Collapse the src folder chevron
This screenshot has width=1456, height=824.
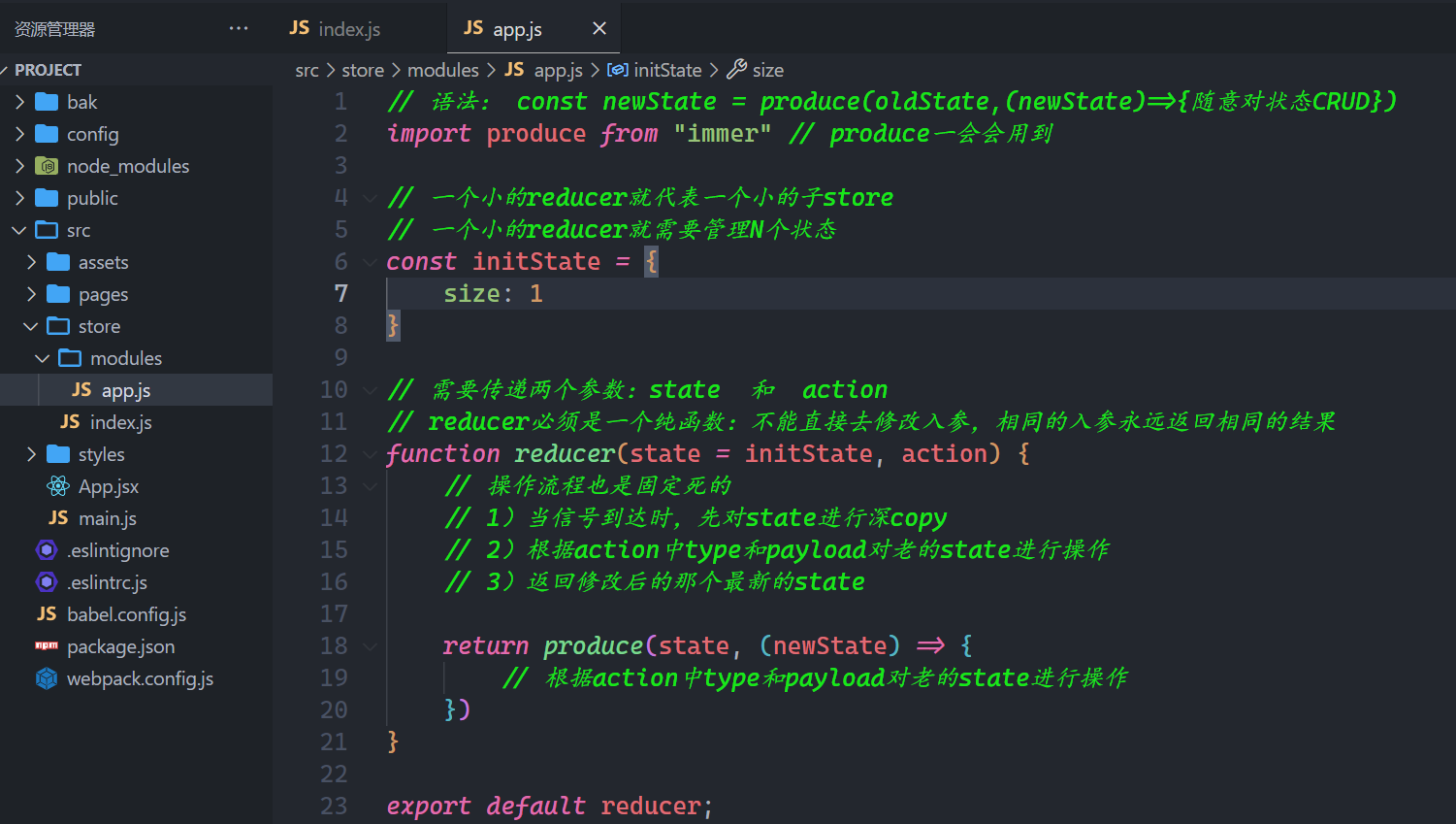[x=19, y=230]
